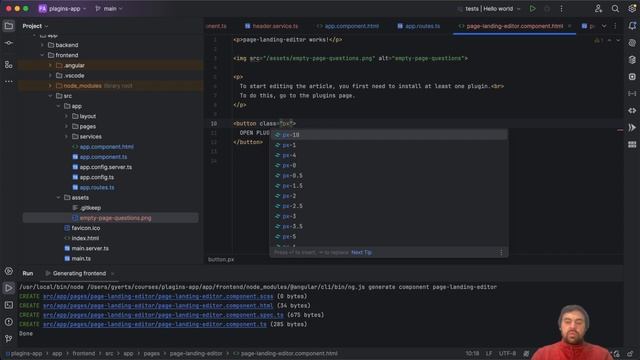The width and height of the screenshot is (640, 360).
Task: Run the tests | Hello world configuration
Action: click(533, 9)
